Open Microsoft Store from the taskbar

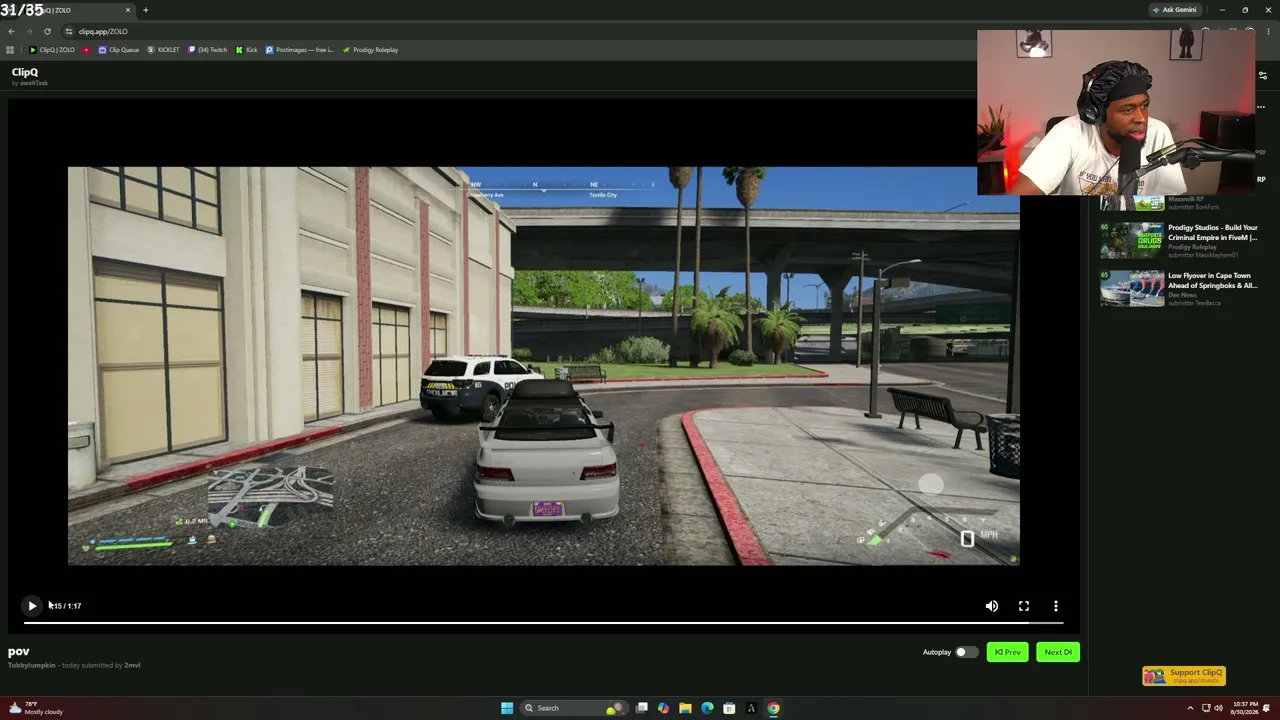(x=729, y=708)
